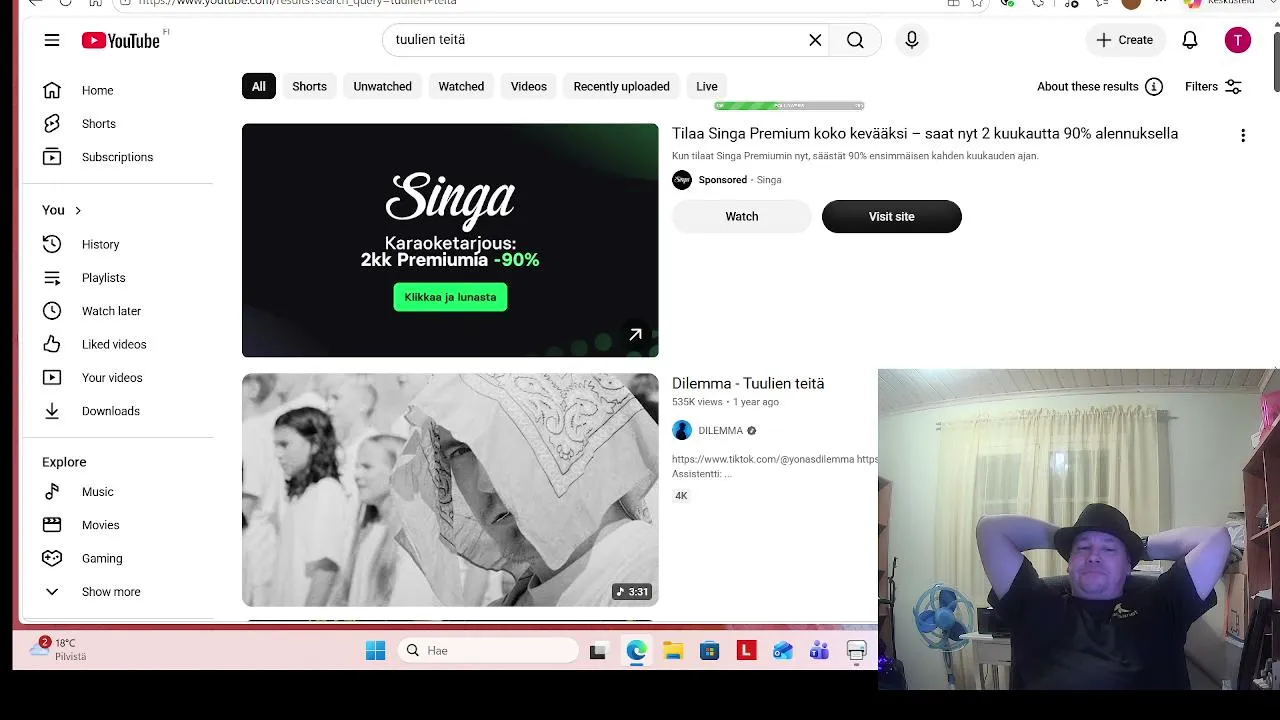Open the account avatar menu
The height and width of the screenshot is (720, 1280).
pyautogui.click(x=1238, y=40)
